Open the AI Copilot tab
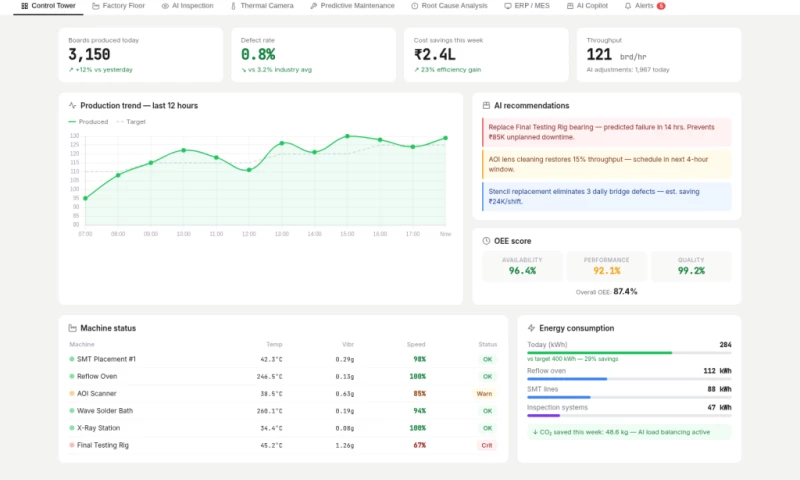The image size is (800, 480). pos(587,6)
